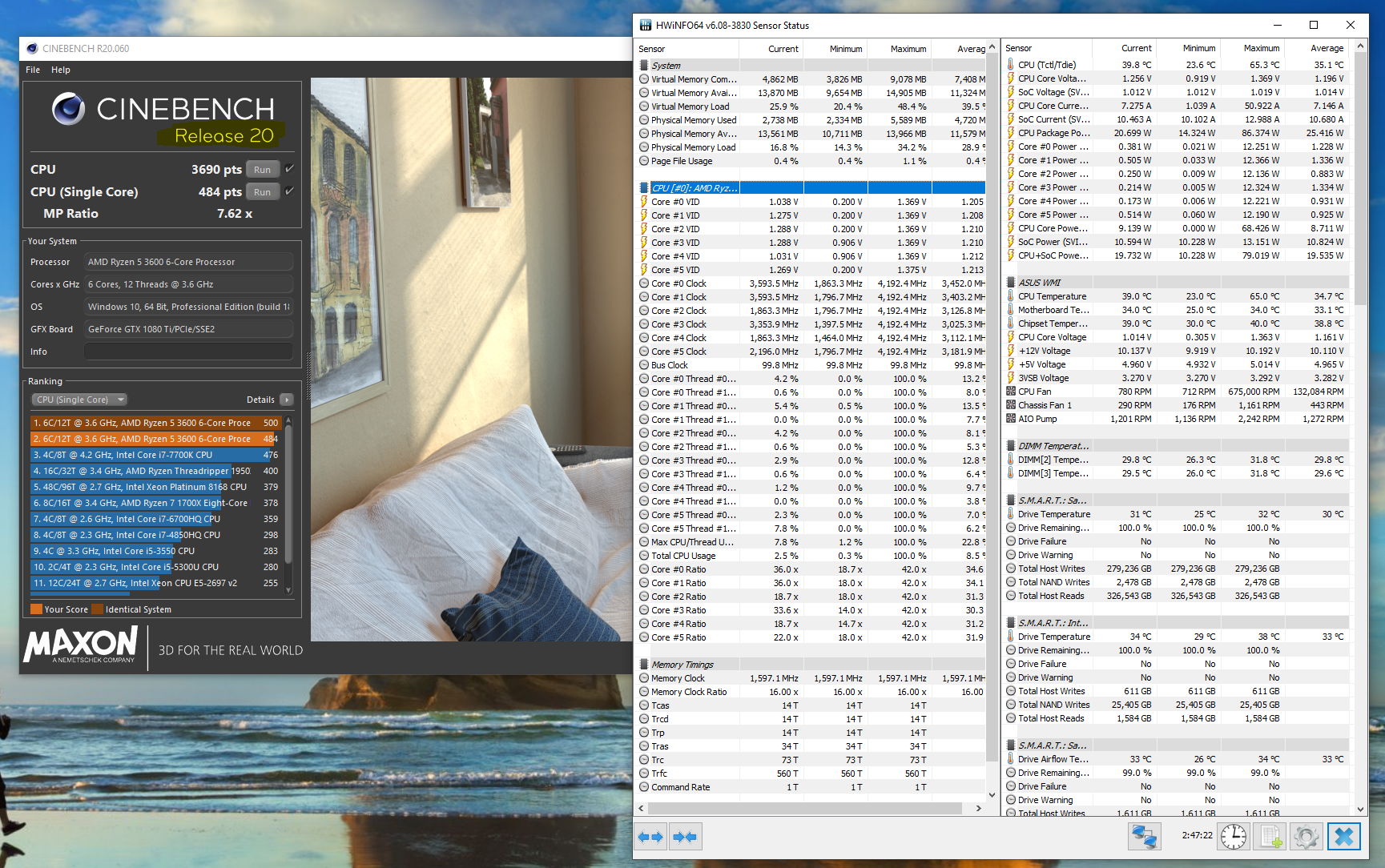
Task: Click left sensor panel scroll-down arrow
Action: click(x=992, y=795)
